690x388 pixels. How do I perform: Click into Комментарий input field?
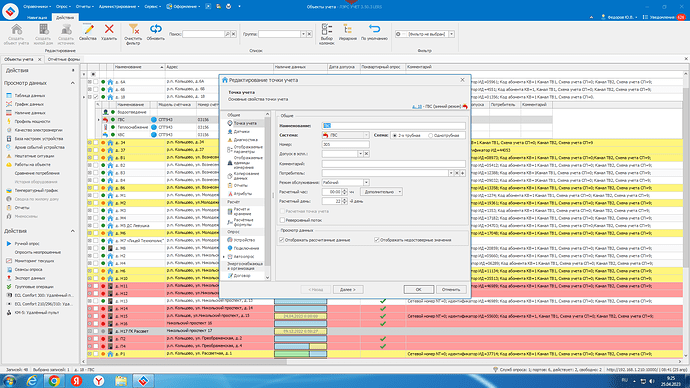tap(393, 164)
